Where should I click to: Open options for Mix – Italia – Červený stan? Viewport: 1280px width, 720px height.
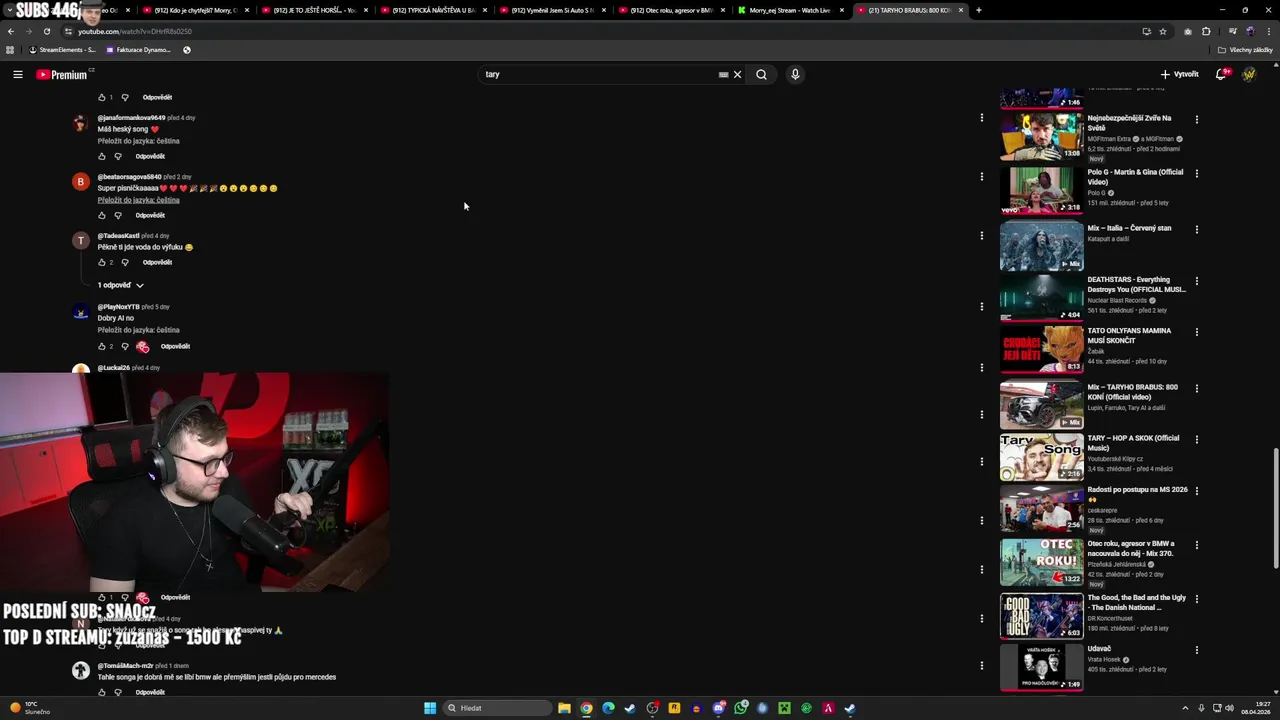click(x=1196, y=230)
